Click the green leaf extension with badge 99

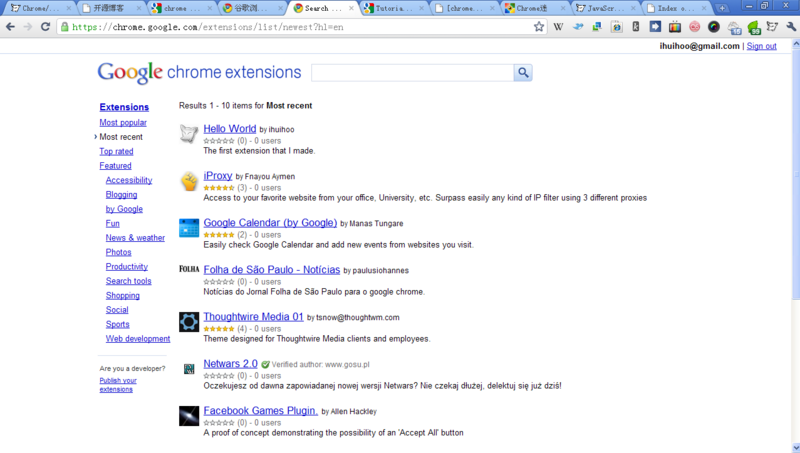(754, 28)
